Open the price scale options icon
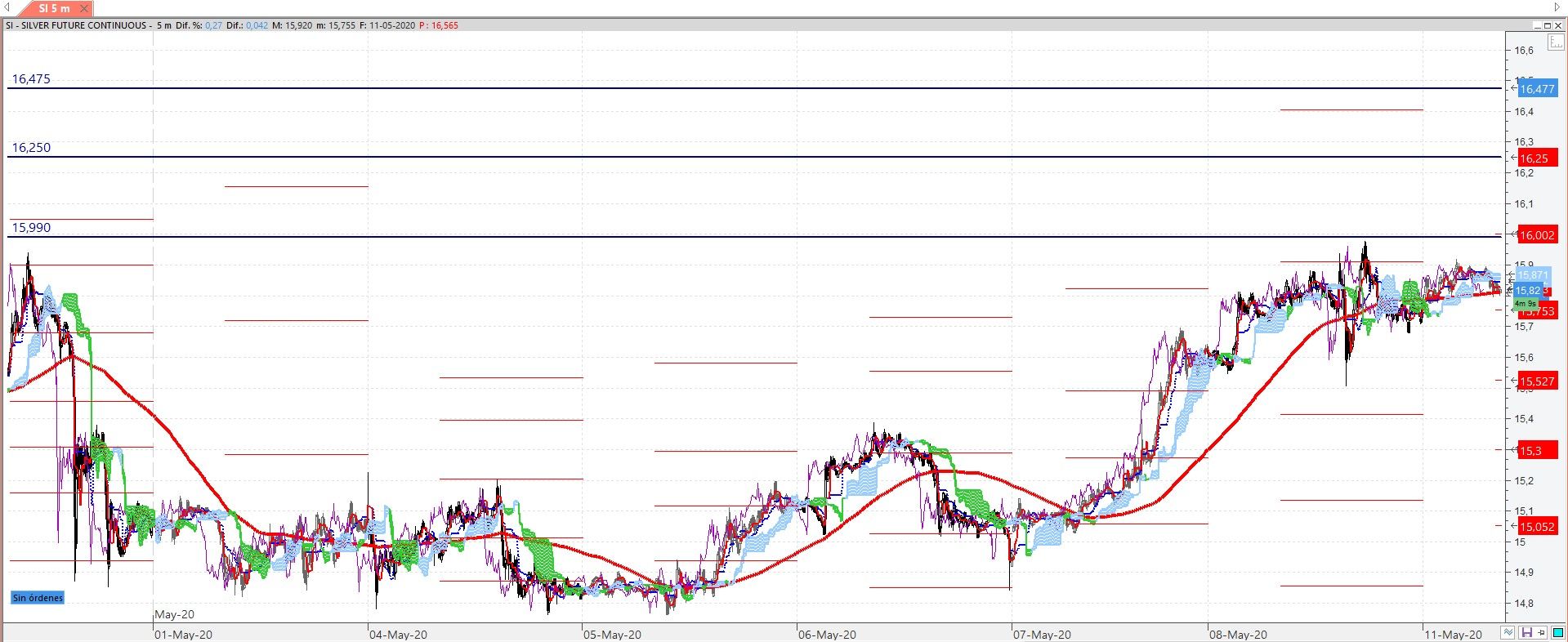 click(x=1556, y=42)
